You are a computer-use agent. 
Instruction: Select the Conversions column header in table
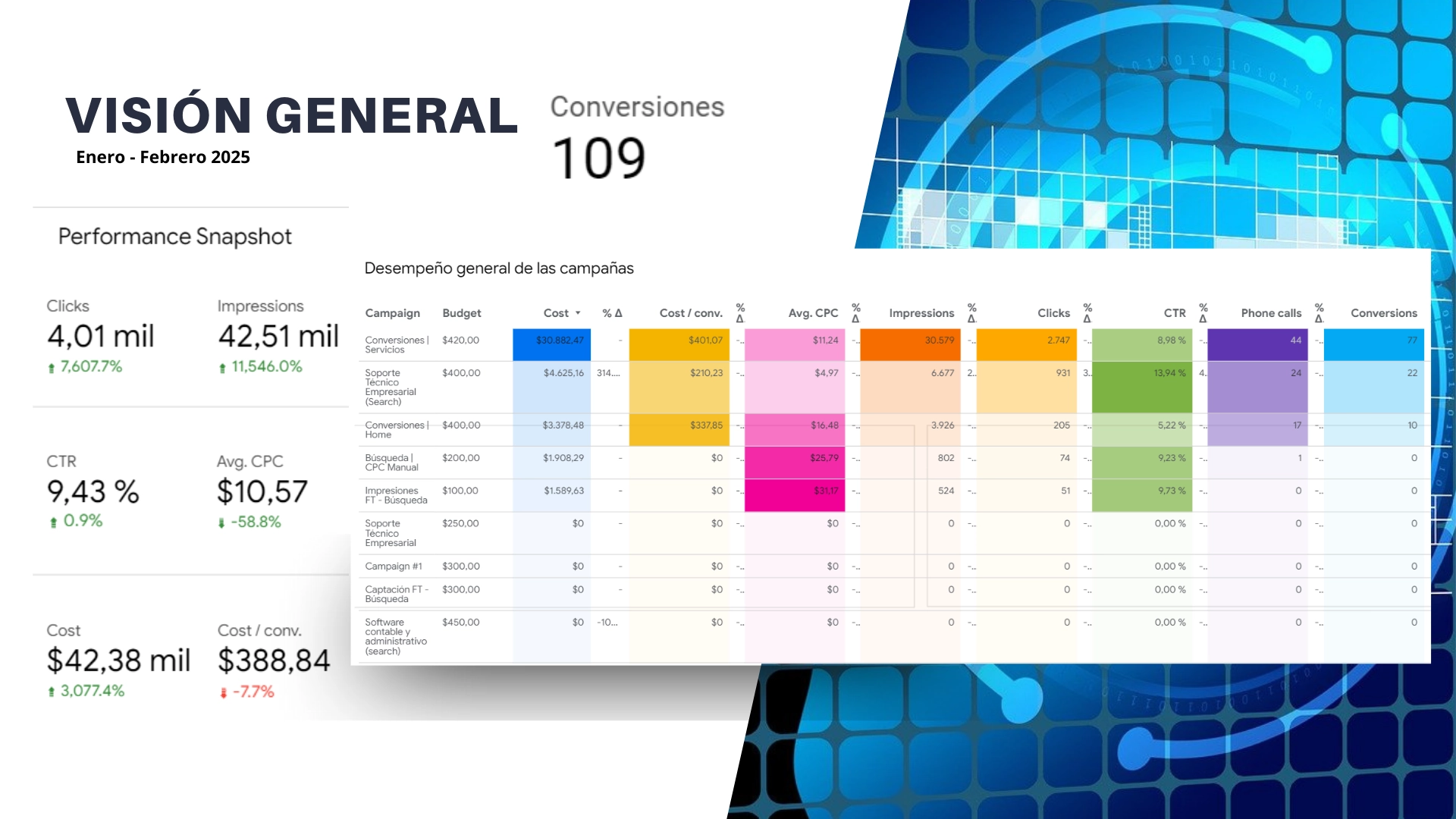(1383, 313)
